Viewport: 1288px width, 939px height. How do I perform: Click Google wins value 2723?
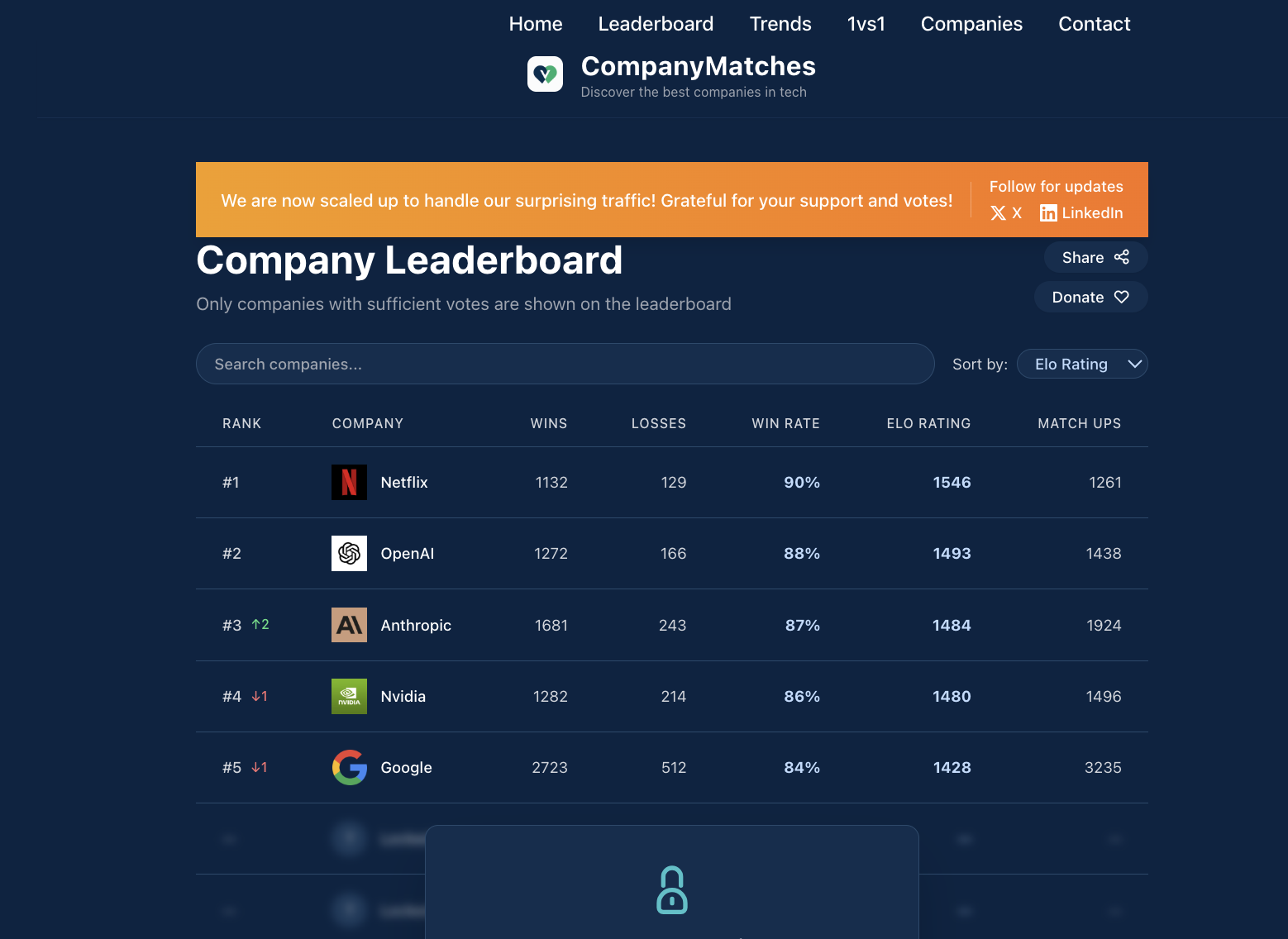click(x=550, y=767)
